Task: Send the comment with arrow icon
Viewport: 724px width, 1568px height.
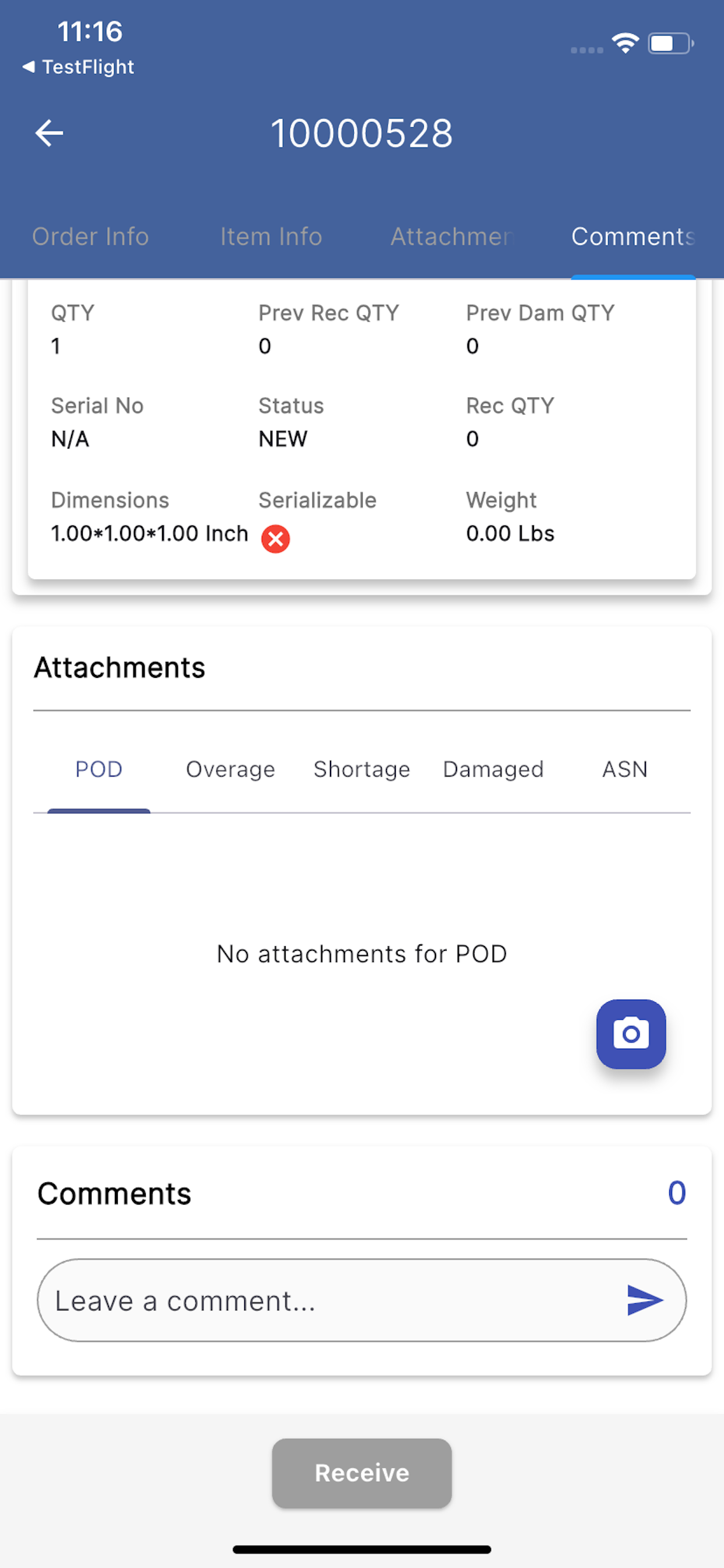Action: [x=644, y=1300]
